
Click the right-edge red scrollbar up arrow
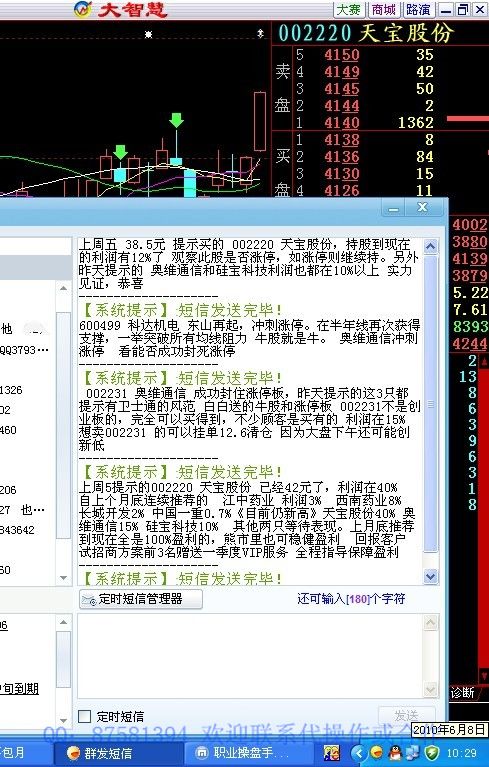[x=484, y=362]
